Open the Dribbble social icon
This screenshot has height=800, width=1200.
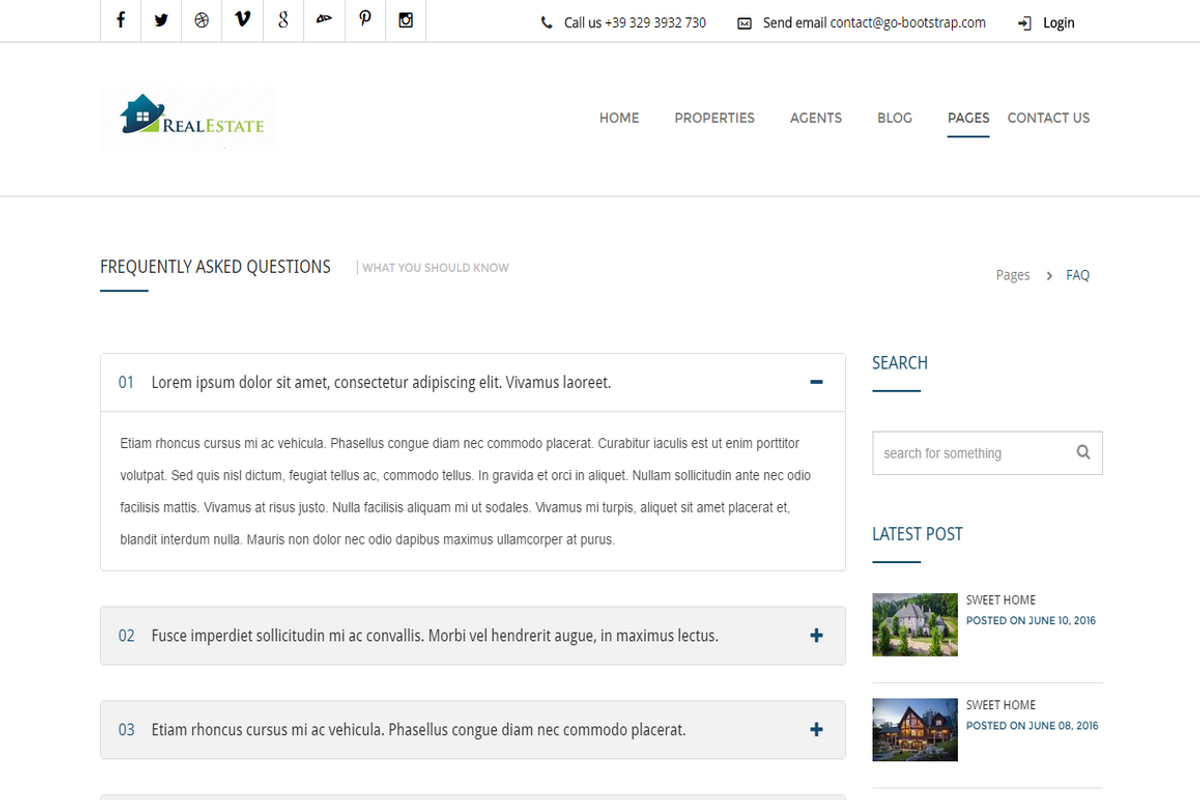(202, 20)
